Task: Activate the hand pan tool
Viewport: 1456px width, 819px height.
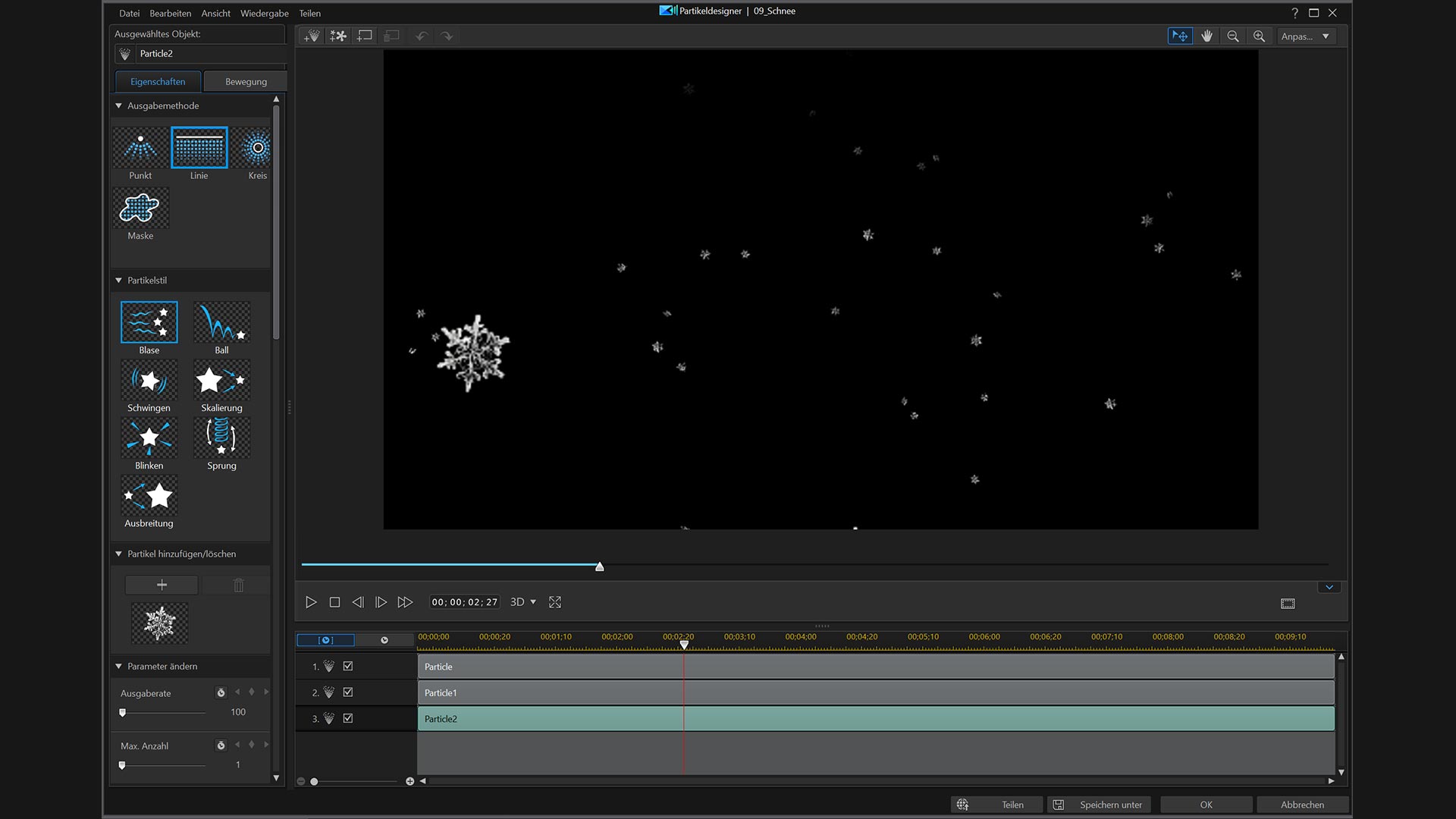Action: pos(1207,36)
